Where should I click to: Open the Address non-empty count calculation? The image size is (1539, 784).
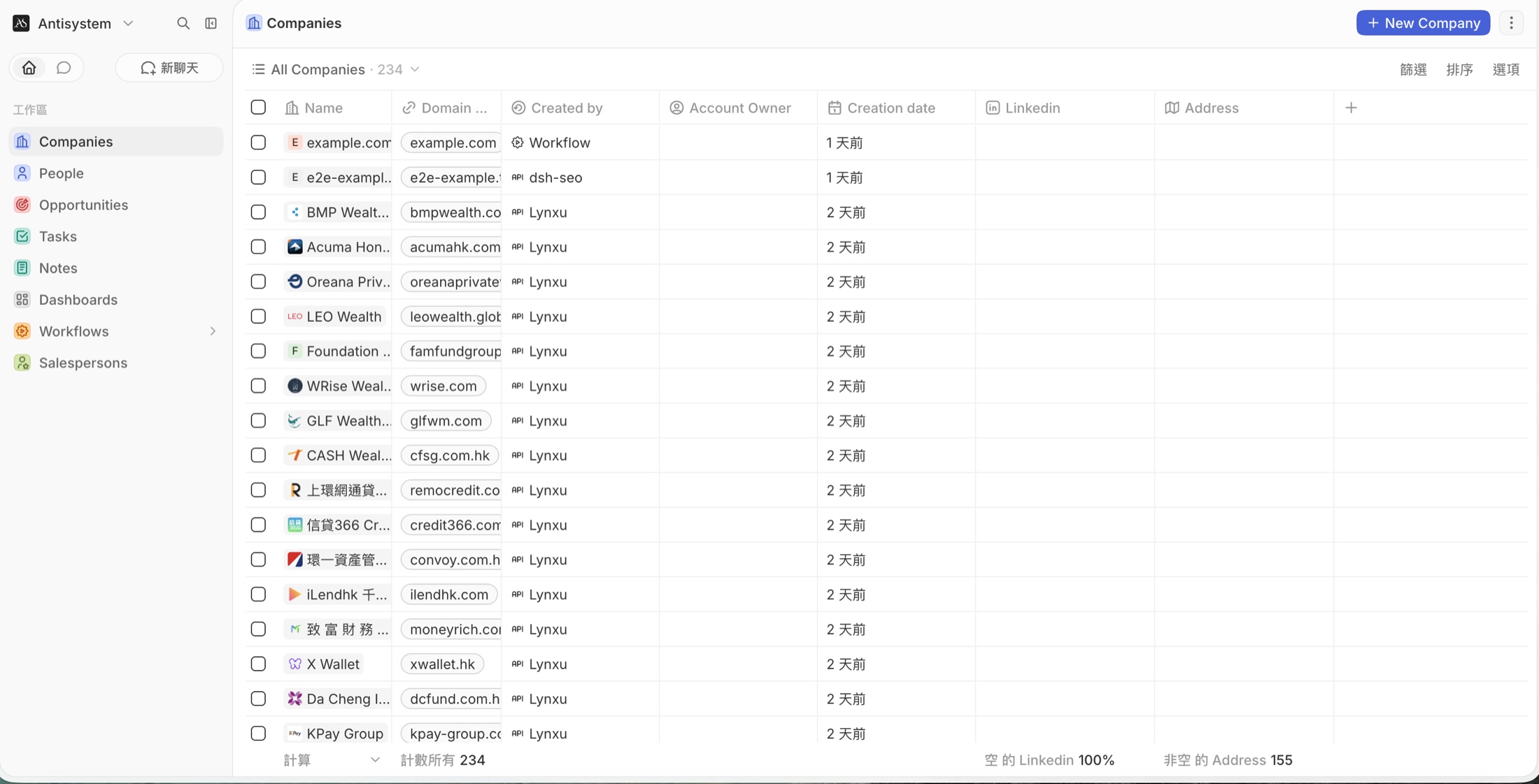point(1228,760)
